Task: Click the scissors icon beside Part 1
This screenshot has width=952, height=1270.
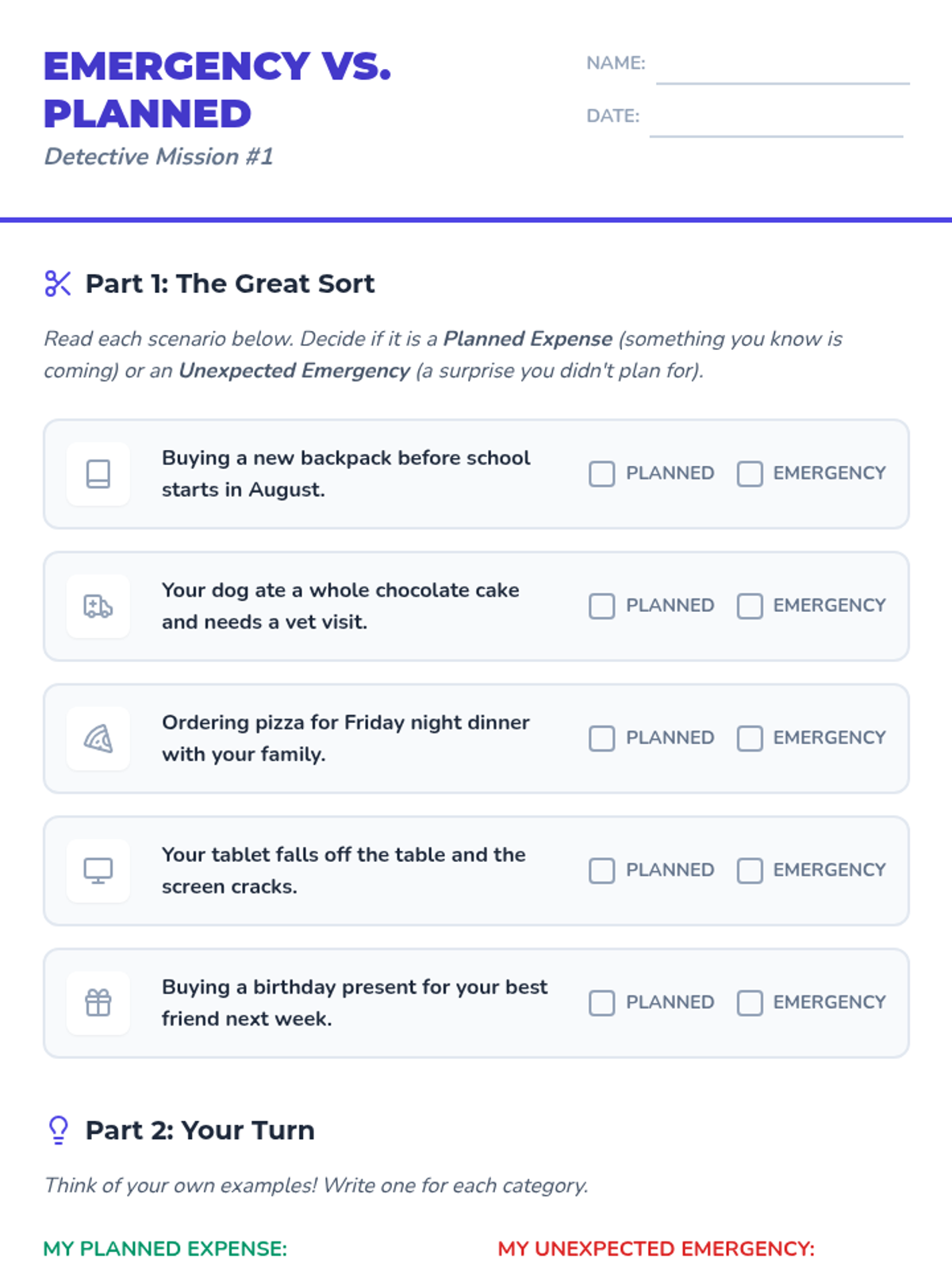Action: click(58, 283)
